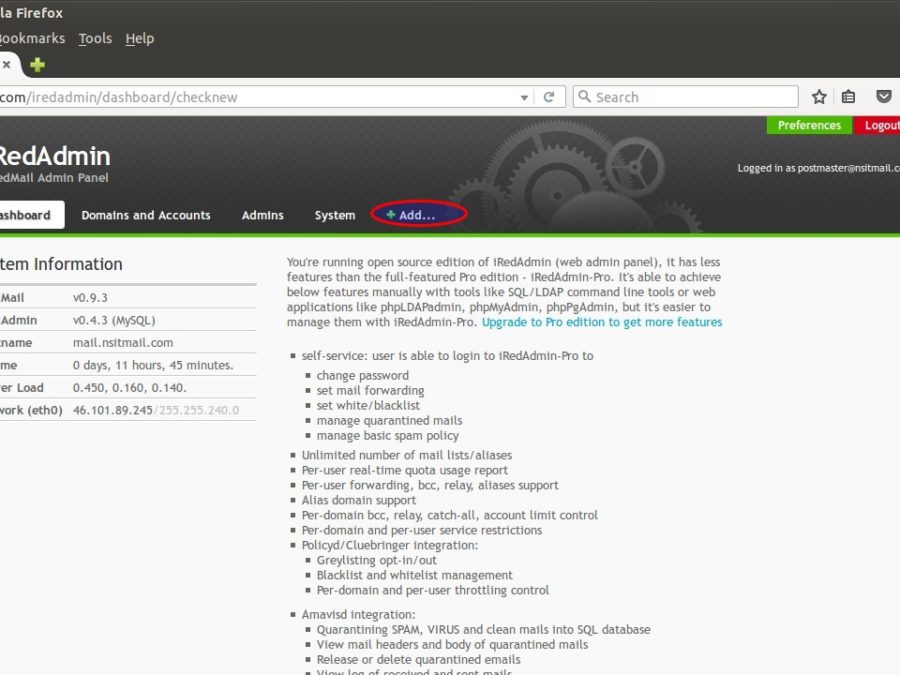Bookmark this page with the star icon
The image size is (900, 675).
819,97
